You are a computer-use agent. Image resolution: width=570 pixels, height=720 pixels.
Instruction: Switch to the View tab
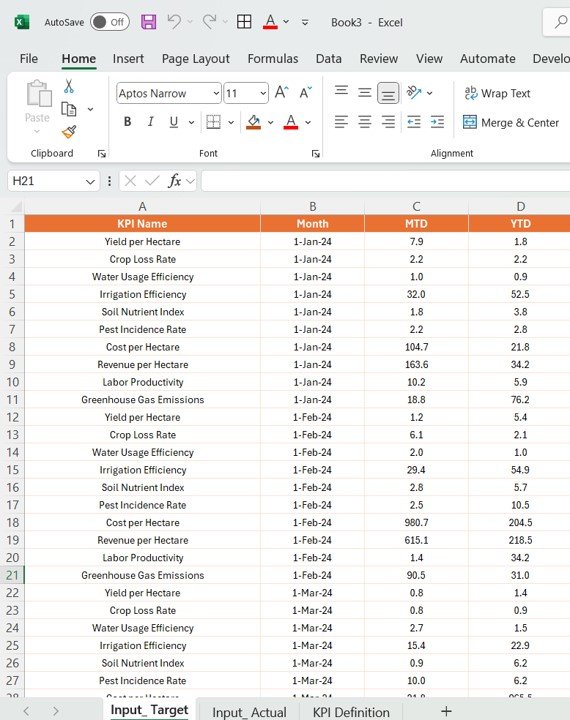point(429,59)
